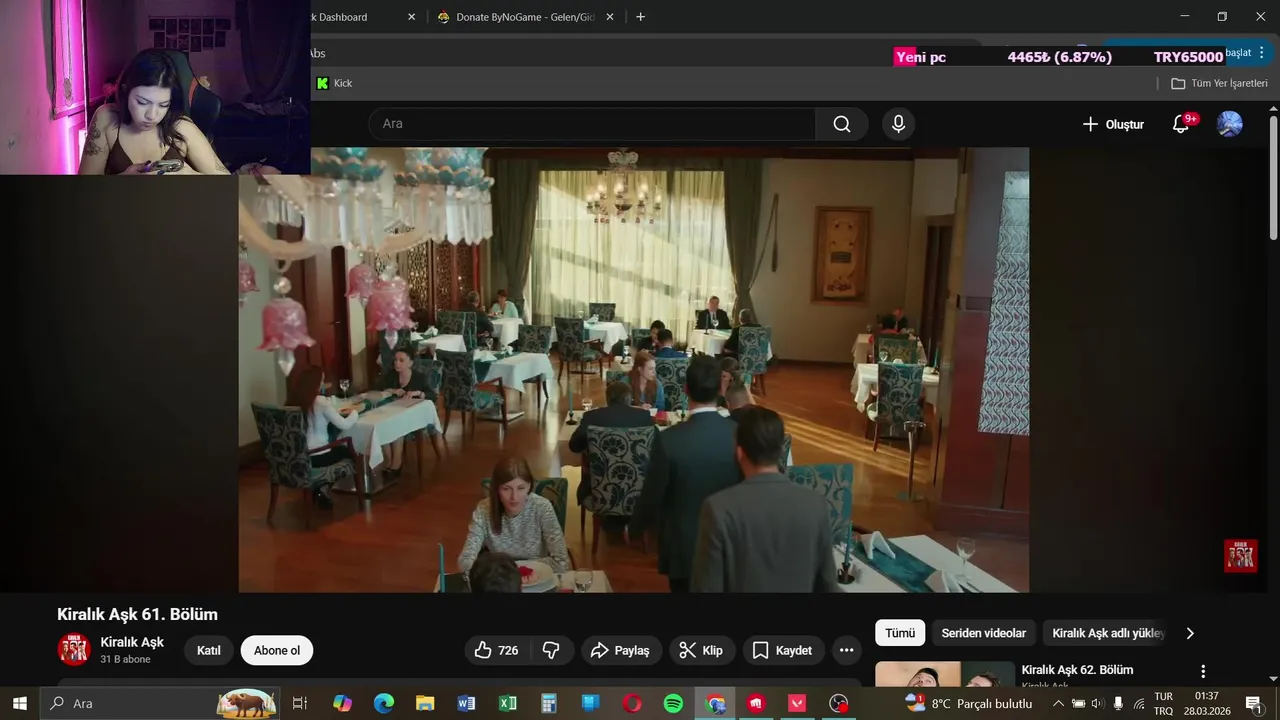The image size is (1280, 720).
Task: Launch Copilot from taskbar
Action: [x=343, y=704]
